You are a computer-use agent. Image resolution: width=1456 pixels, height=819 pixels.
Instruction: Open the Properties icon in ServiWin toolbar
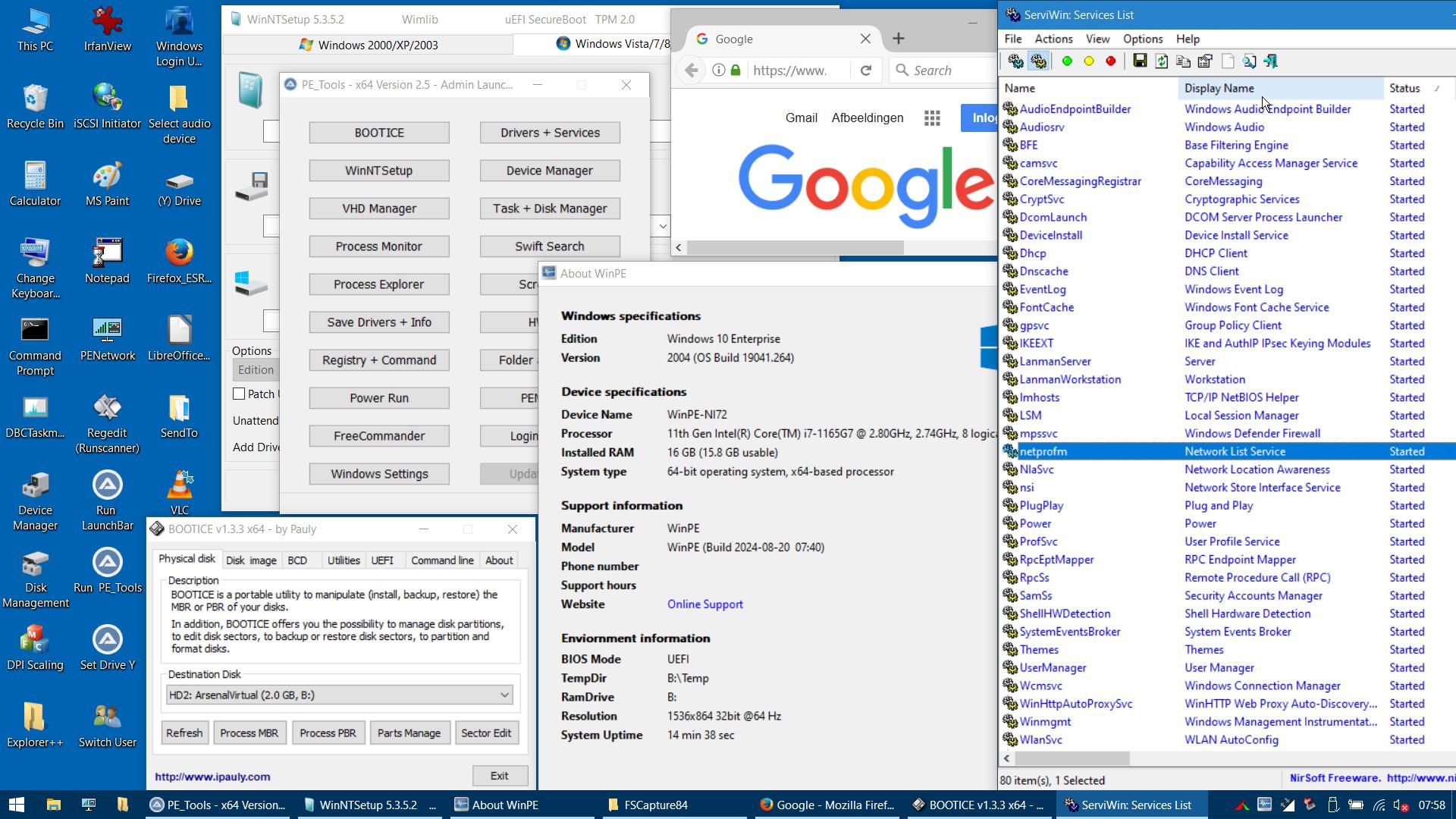[x=1206, y=61]
